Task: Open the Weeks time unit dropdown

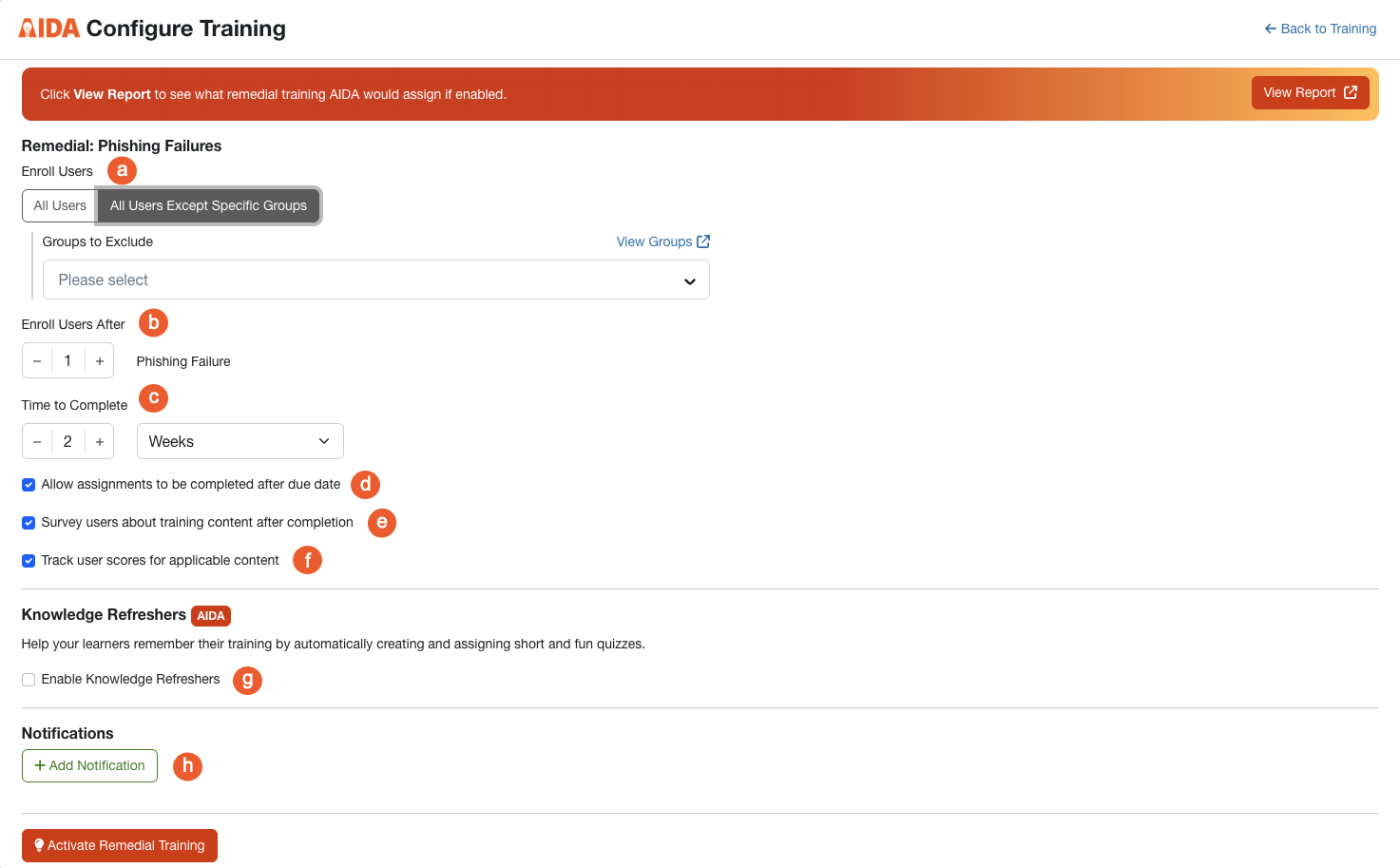Action: pyautogui.click(x=240, y=441)
